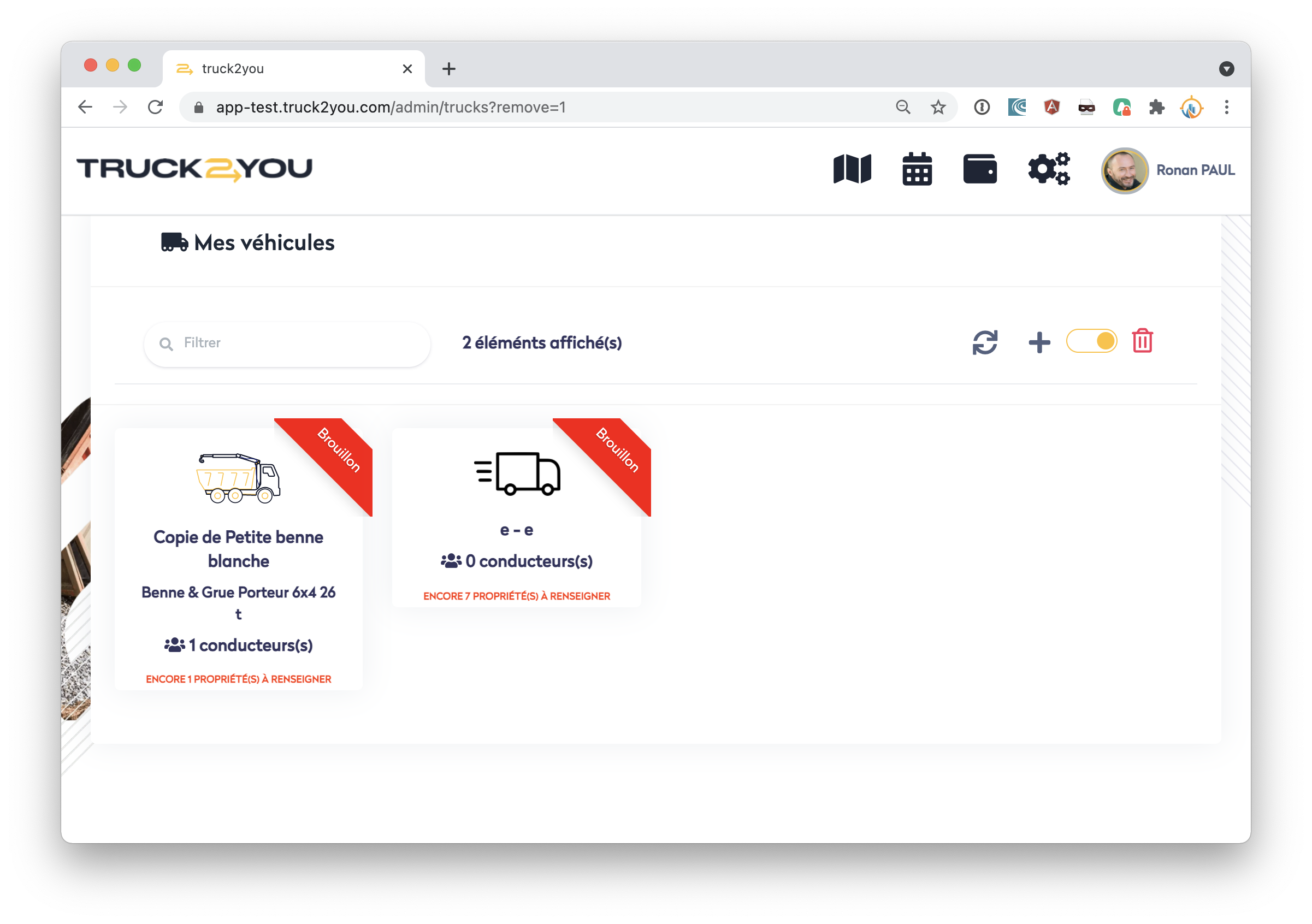The width and height of the screenshot is (1312, 924).
Task: Open tab search dropdown arrow
Action: pyautogui.click(x=1226, y=69)
